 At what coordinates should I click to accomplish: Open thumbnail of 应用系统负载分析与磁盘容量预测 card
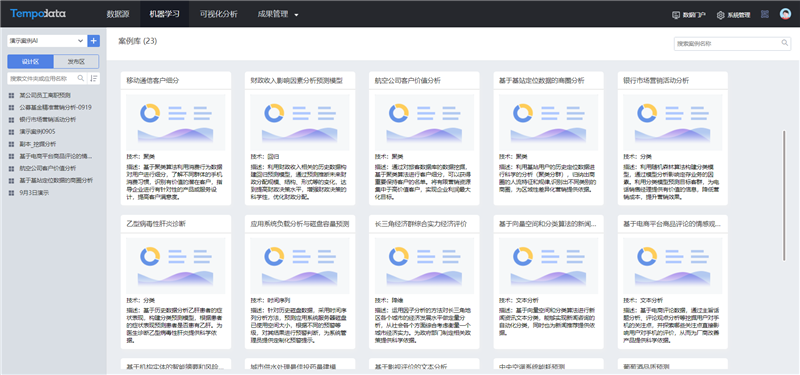tap(300, 265)
